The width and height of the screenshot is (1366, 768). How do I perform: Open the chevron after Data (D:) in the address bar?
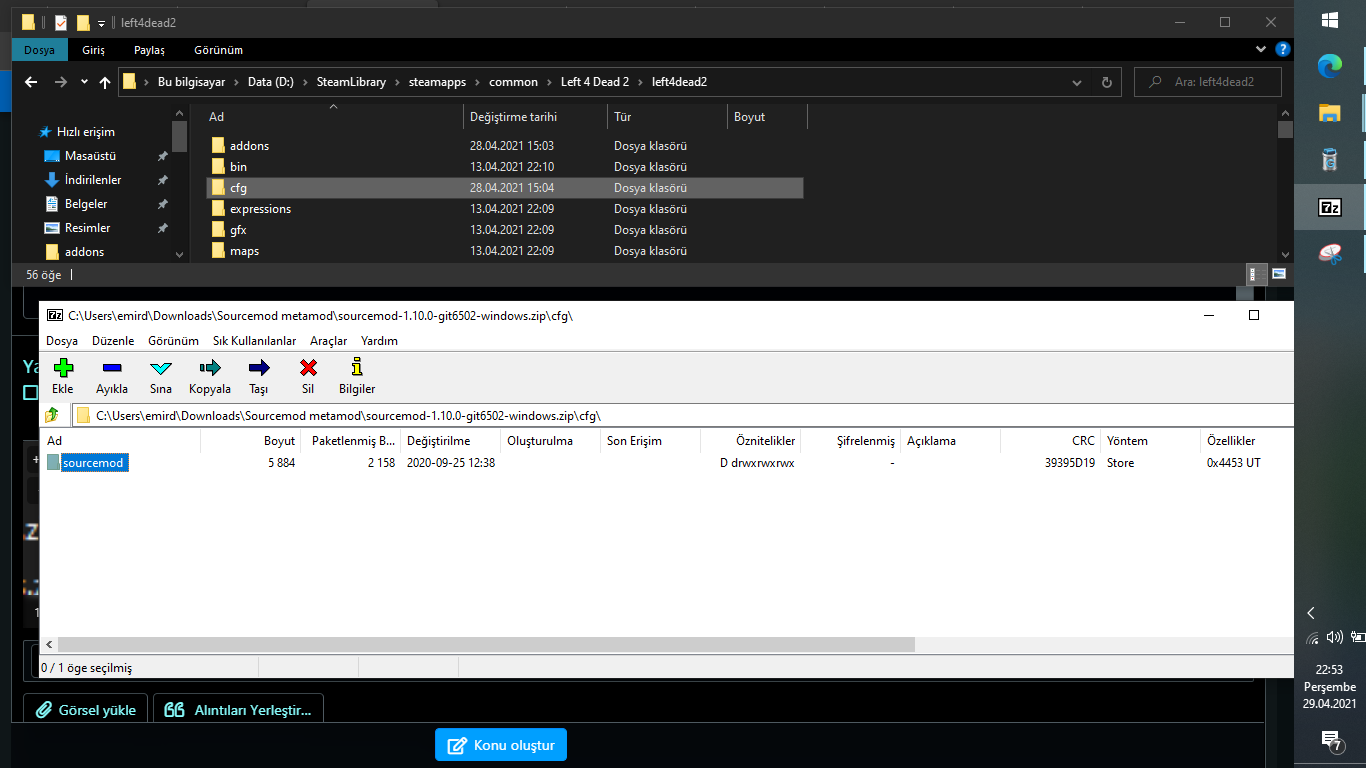(305, 82)
